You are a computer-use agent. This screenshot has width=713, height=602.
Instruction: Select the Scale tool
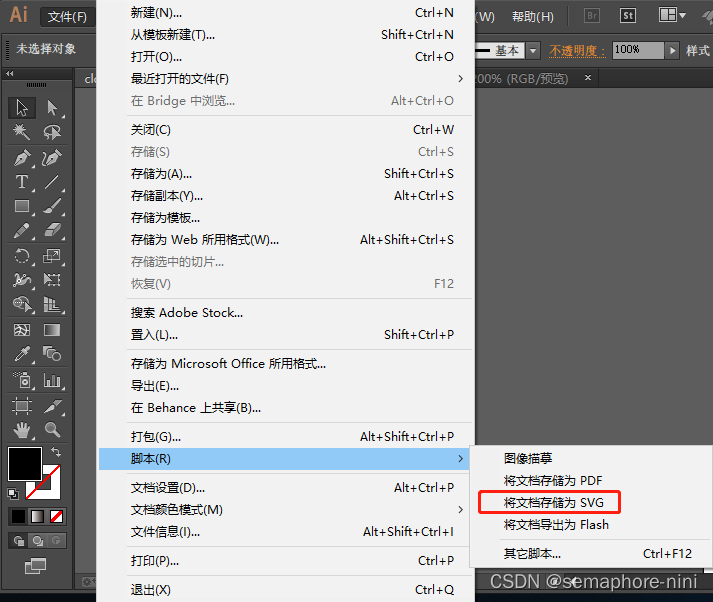point(52,256)
